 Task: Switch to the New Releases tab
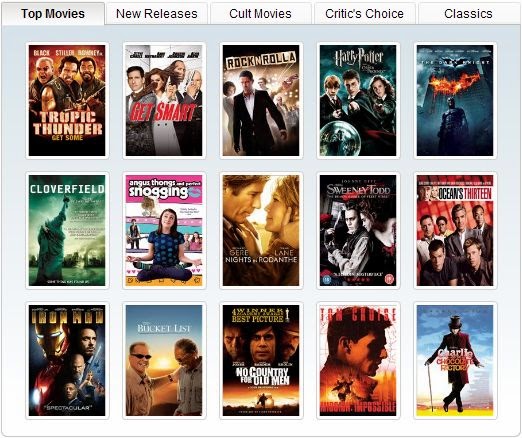[157, 14]
